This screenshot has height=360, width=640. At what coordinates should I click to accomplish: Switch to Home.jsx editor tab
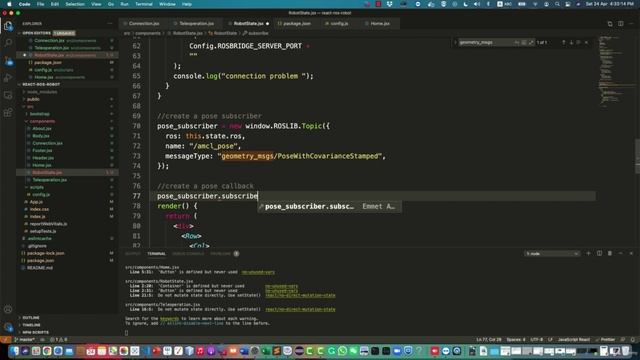tap(380, 24)
